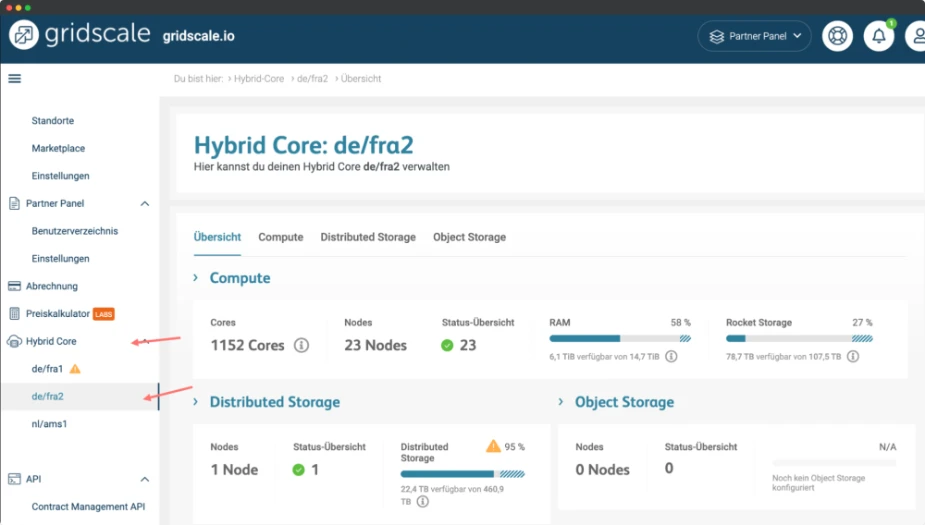Click 'Noch kein Object Storage konfiguriert' text

[819, 483]
